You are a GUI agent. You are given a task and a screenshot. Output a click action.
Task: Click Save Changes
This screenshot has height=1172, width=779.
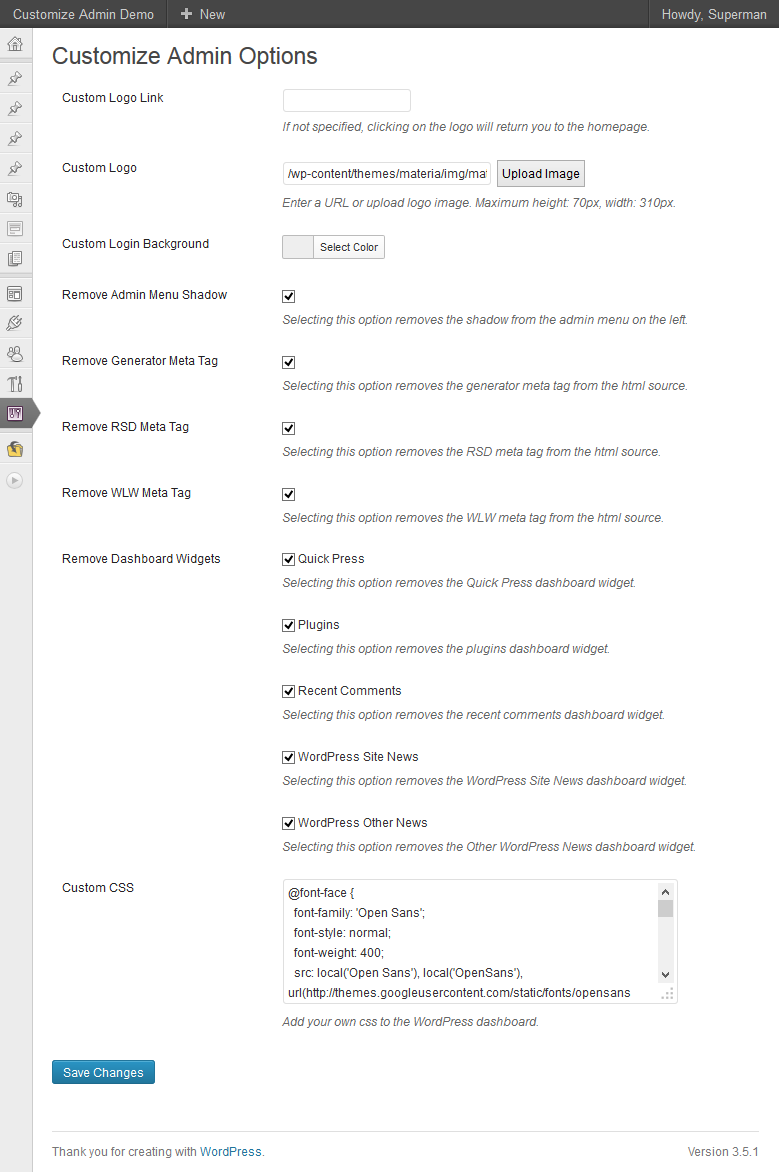pyautogui.click(x=103, y=1072)
